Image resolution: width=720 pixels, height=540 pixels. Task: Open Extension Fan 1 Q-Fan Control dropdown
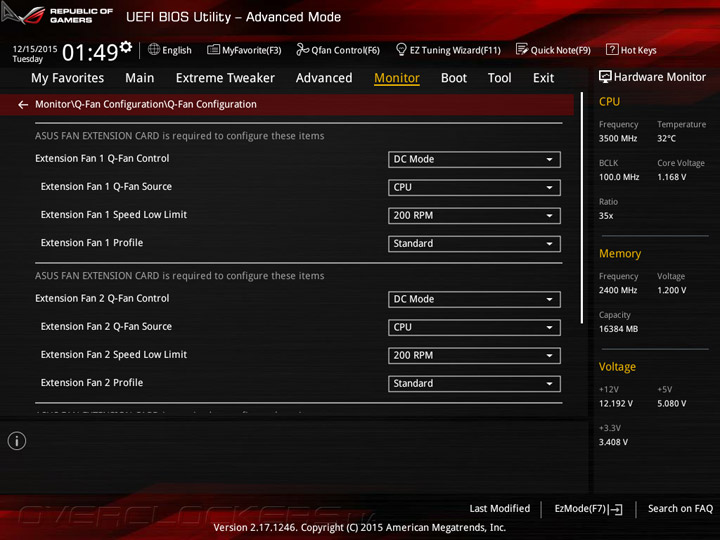474,159
